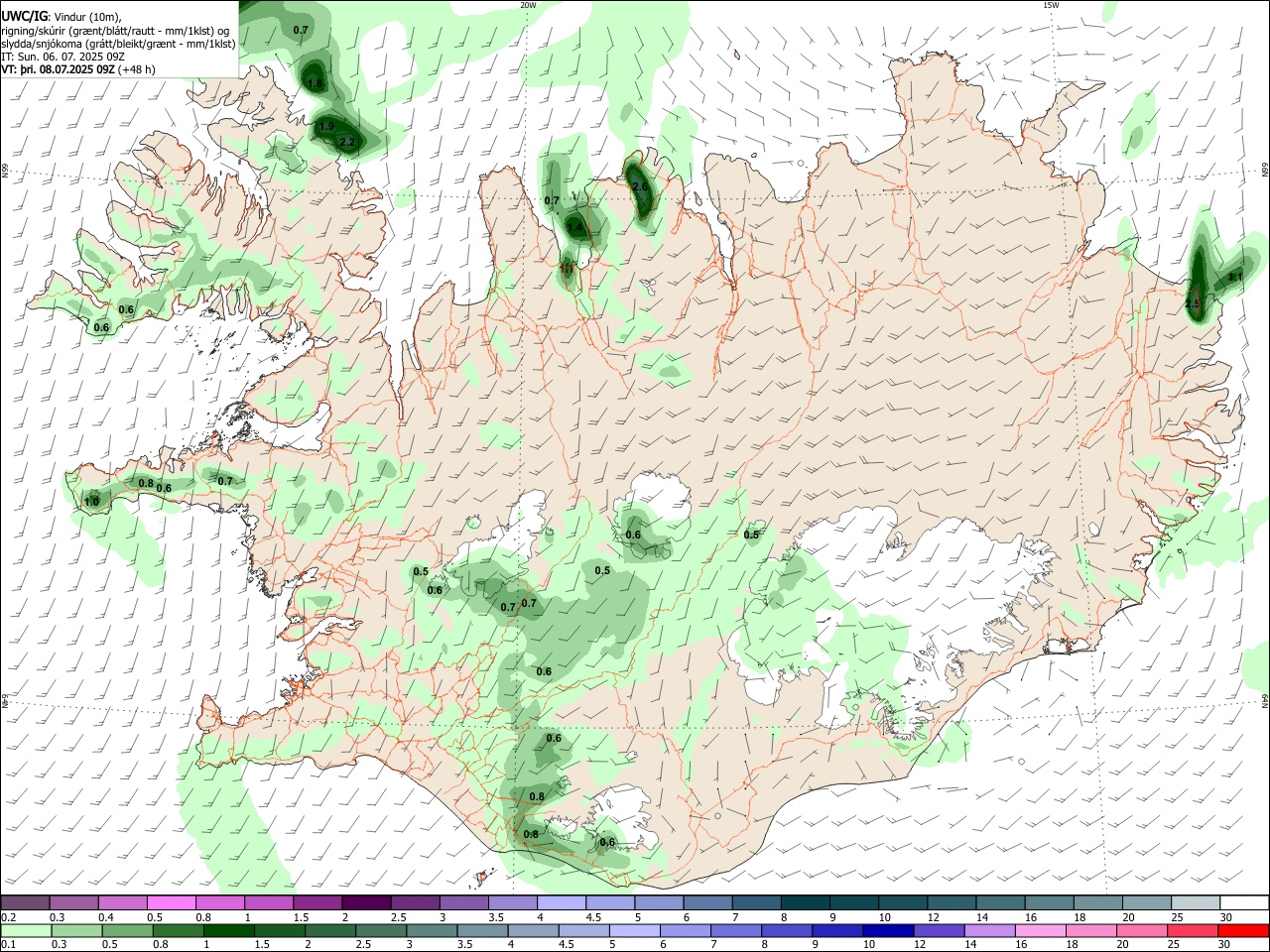Click the 30 label on the lower legend row
1270x952 pixels.
[1224, 945]
